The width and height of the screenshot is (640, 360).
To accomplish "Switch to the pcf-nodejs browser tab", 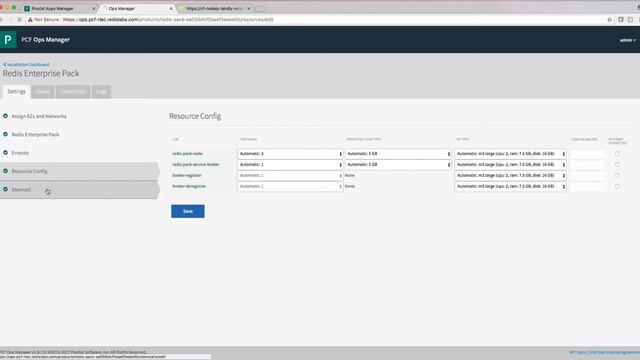I will click(x=215, y=8).
